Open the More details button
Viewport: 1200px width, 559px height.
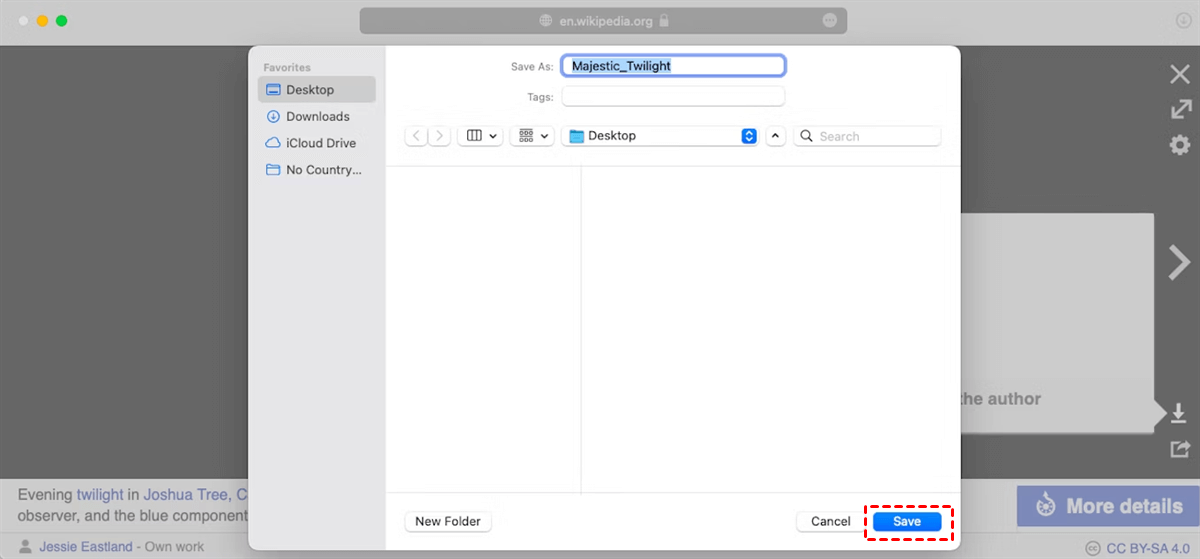click(x=1108, y=506)
